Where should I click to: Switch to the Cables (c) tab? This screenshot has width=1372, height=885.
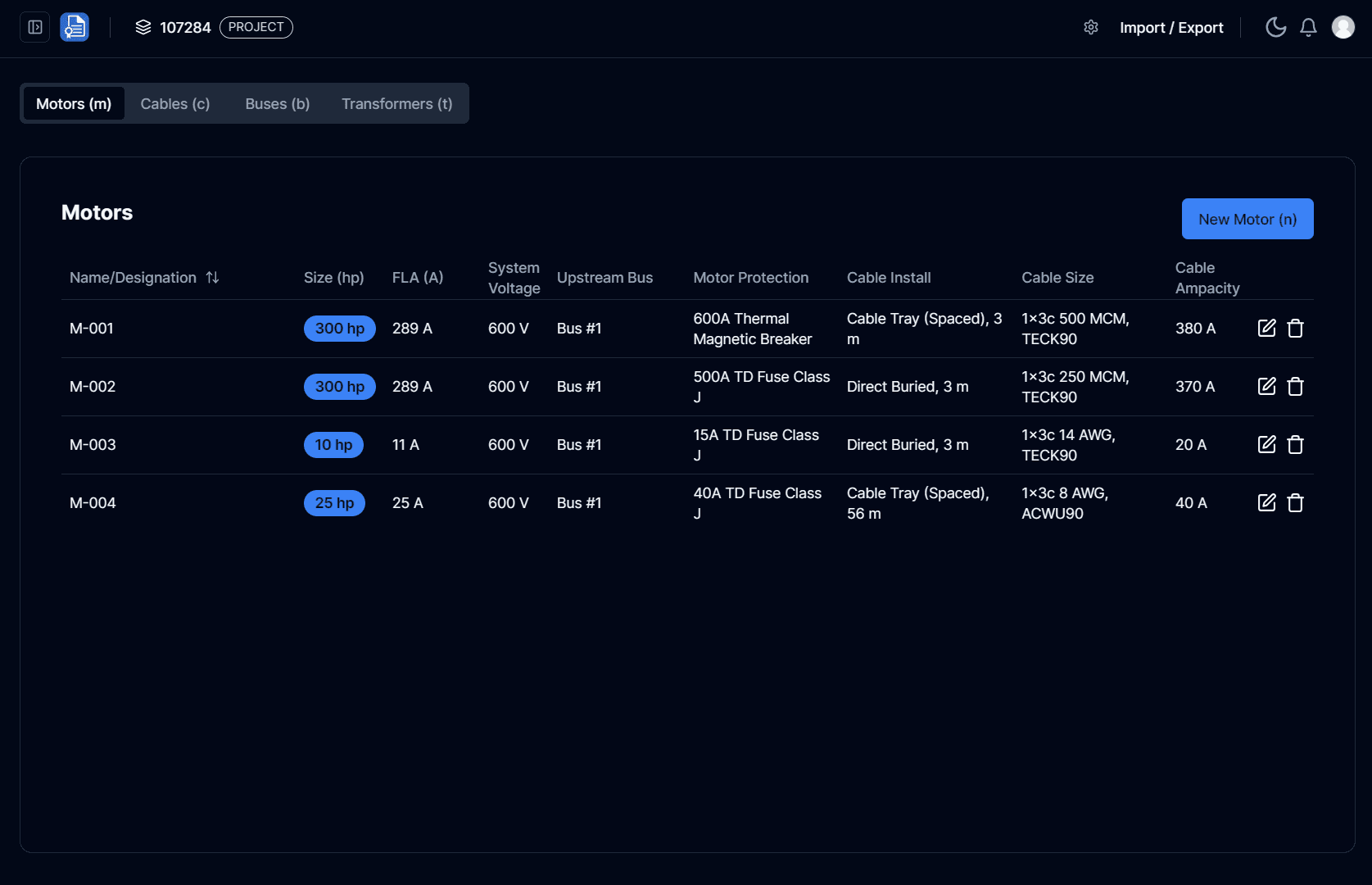click(x=175, y=104)
